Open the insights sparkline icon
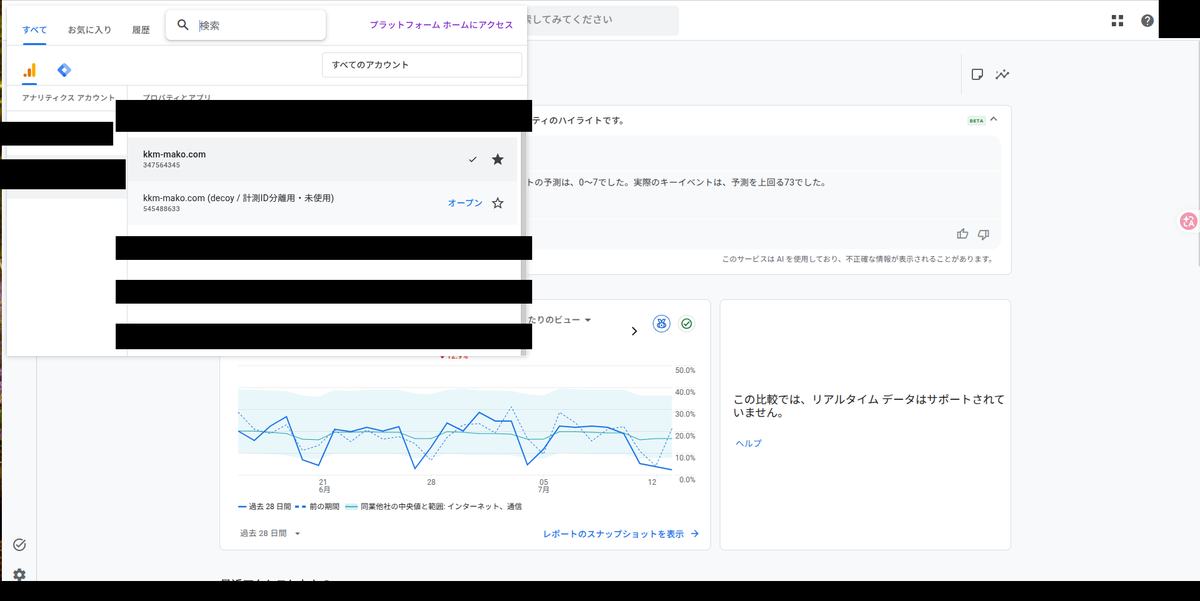 click(1002, 74)
